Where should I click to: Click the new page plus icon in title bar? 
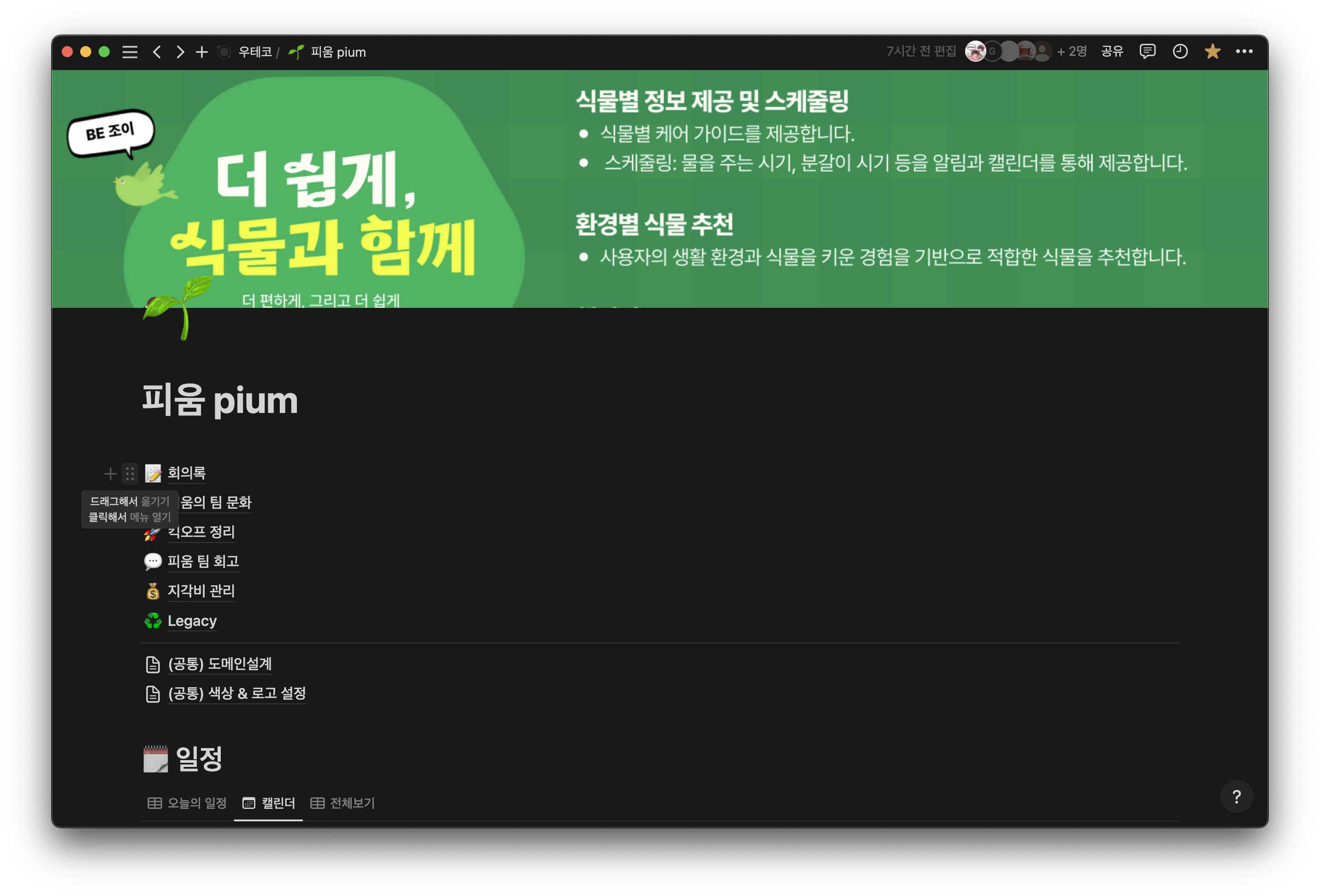pos(201,52)
